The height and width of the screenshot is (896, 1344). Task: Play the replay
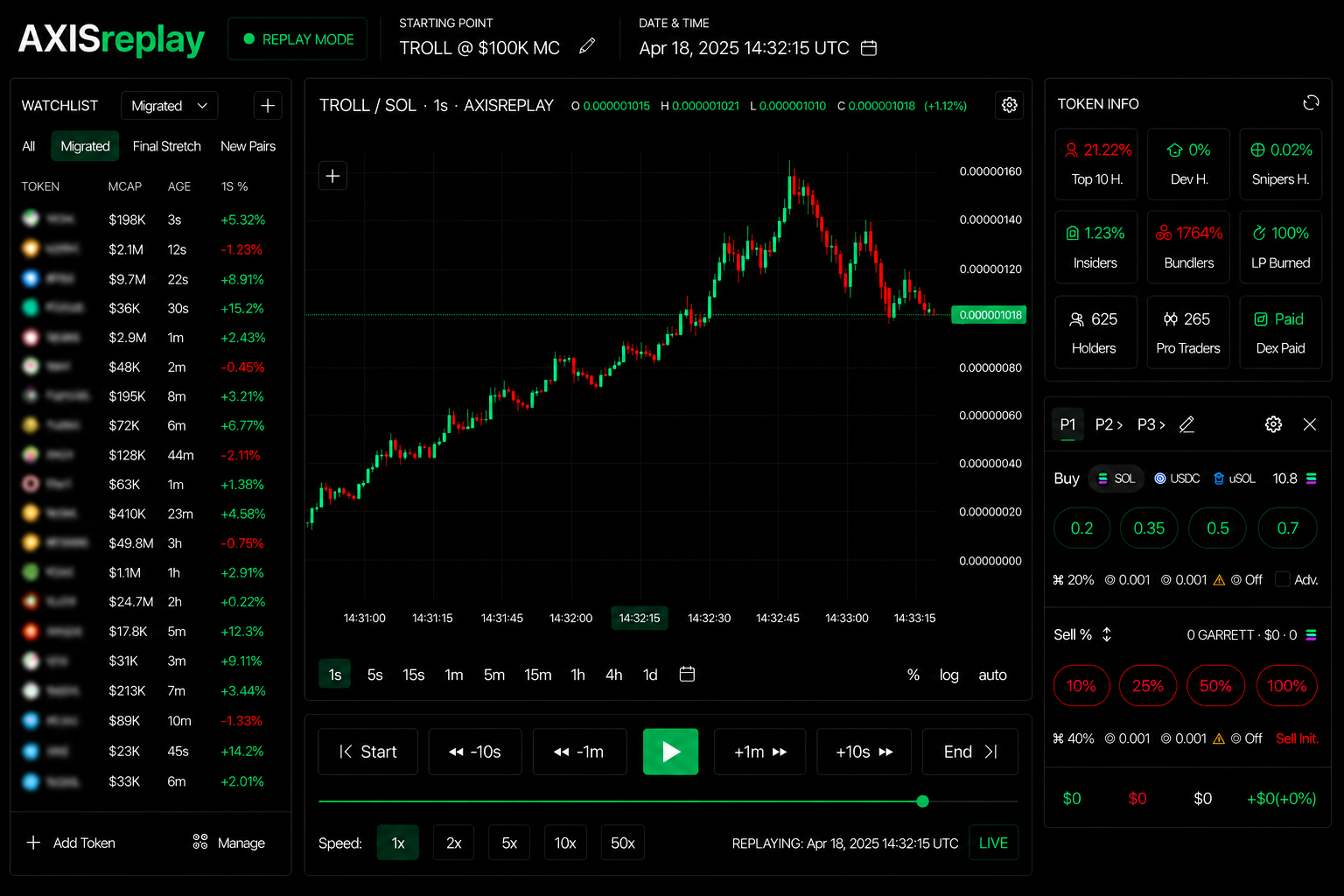[670, 752]
